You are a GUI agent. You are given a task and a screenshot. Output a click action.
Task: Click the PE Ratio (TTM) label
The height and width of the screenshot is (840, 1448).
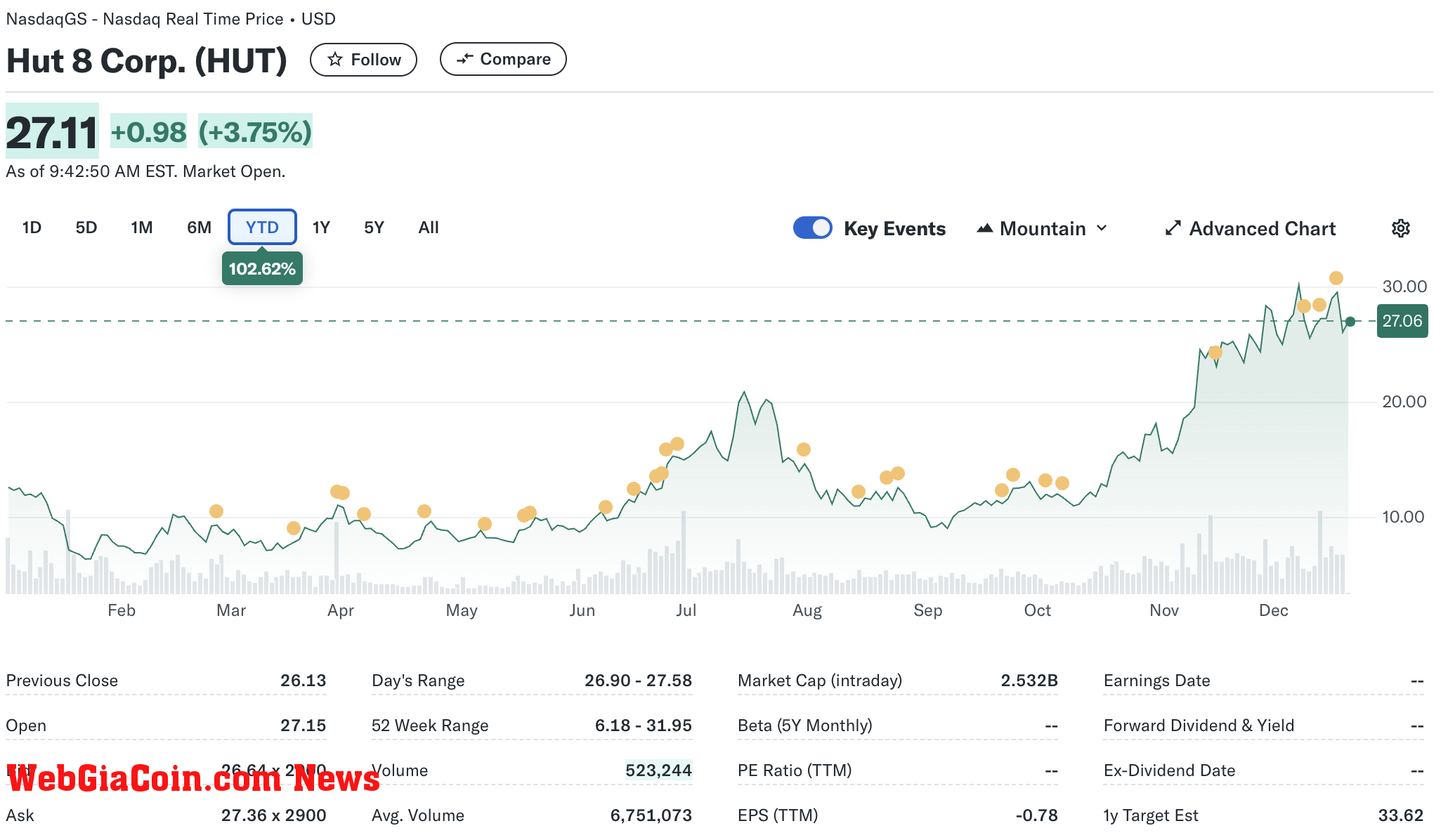(x=795, y=770)
